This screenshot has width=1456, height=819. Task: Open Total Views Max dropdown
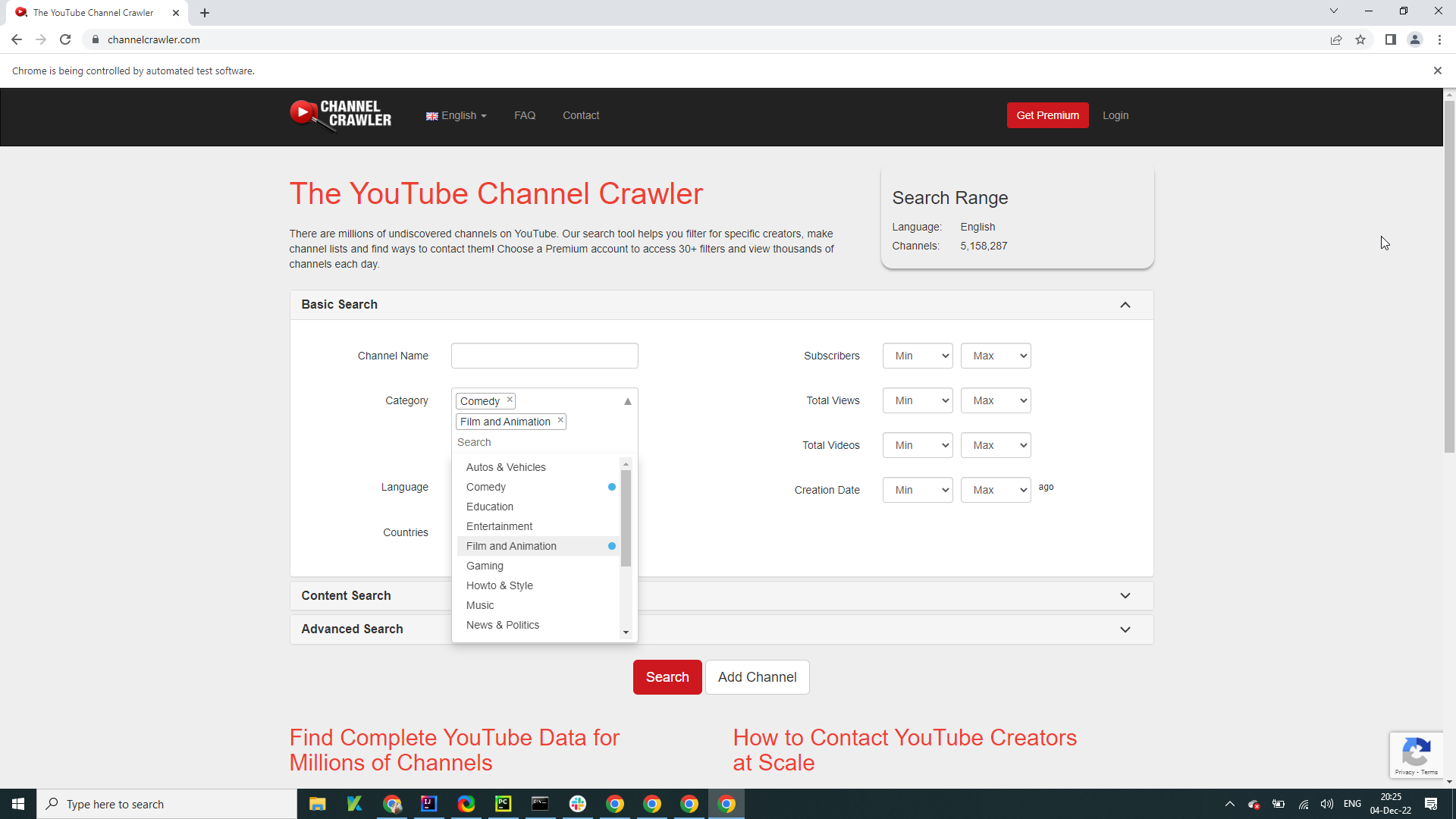(x=996, y=400)
